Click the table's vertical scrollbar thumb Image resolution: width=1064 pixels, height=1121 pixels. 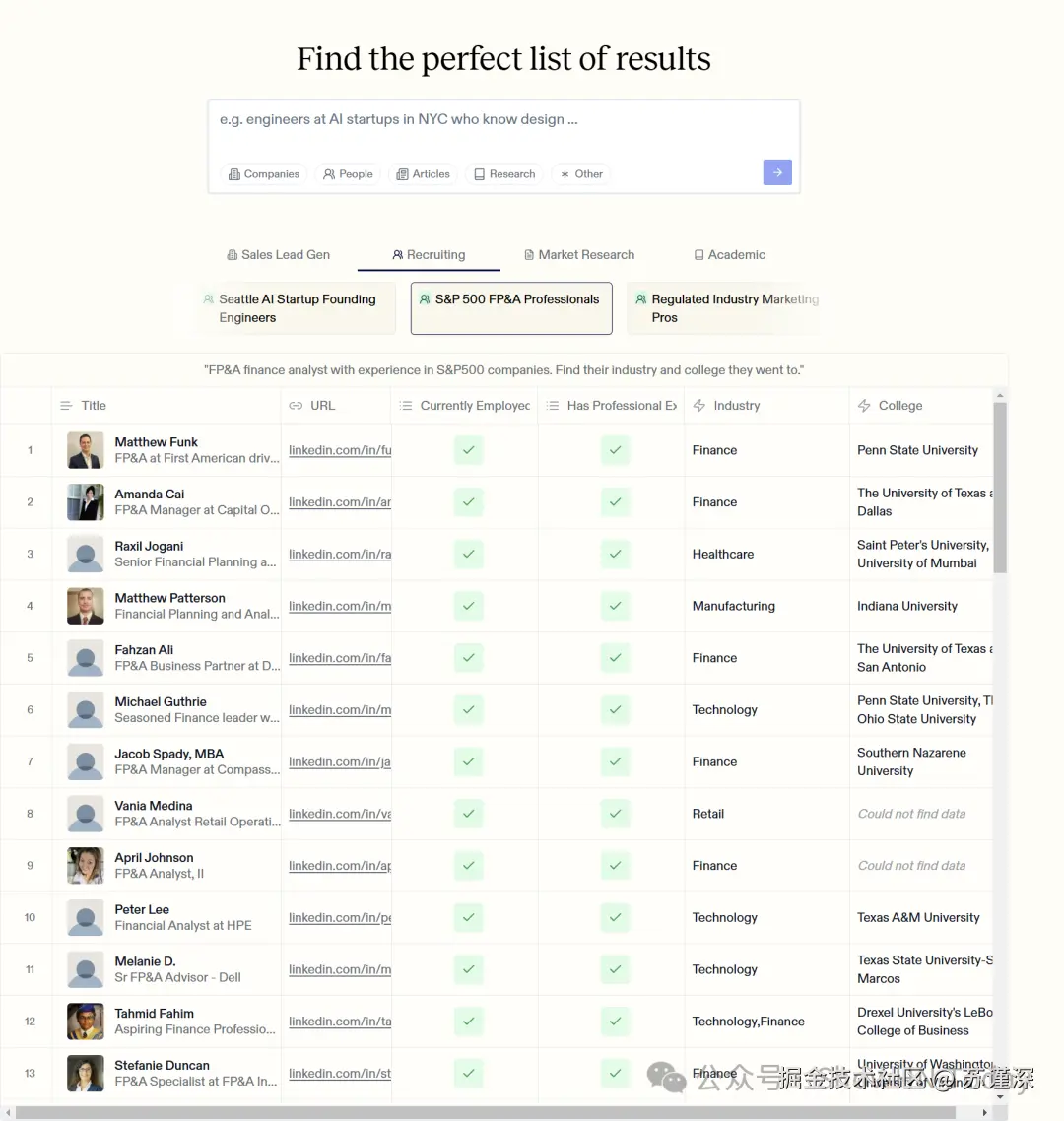pyautogui.click(x=1000, y=488)
